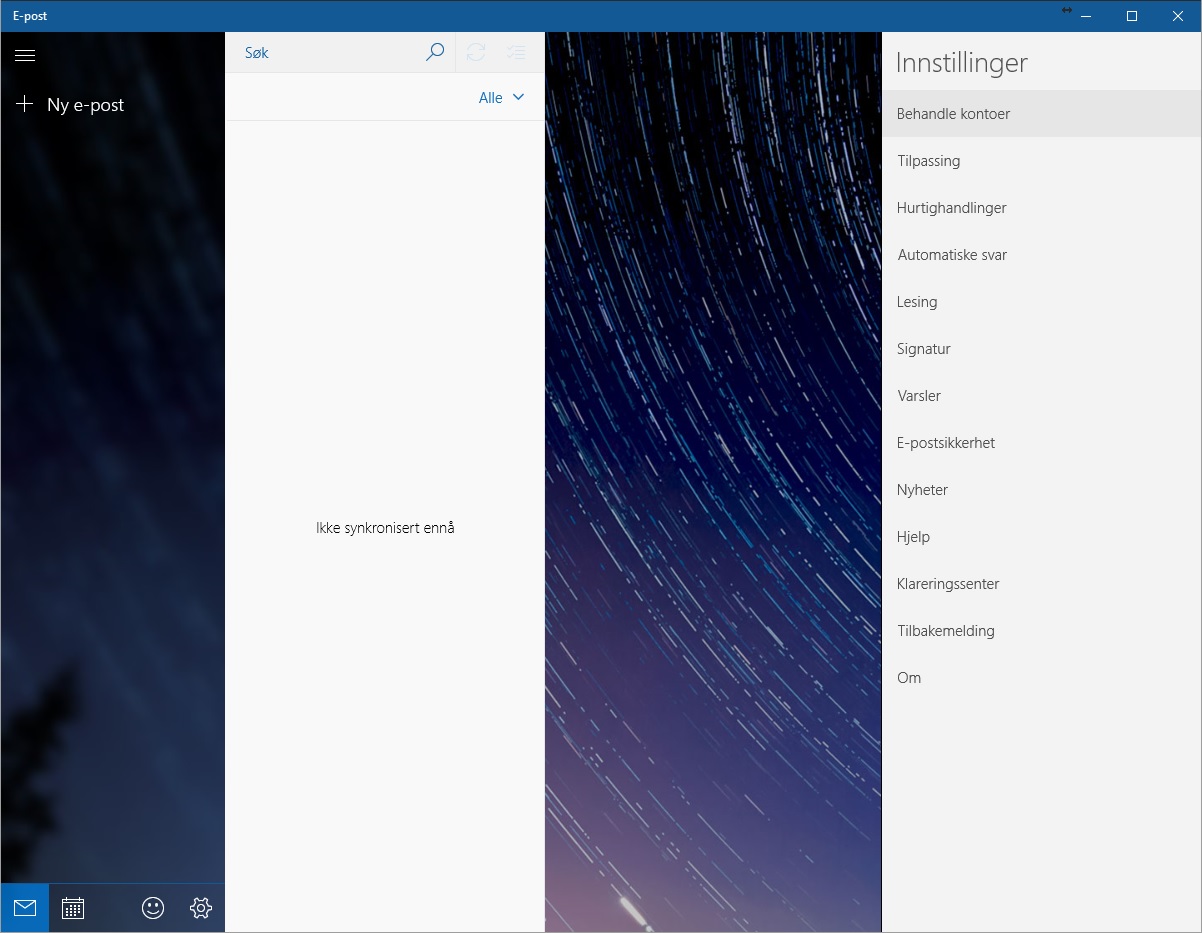Open Signatur settings
The width and height of the screenshot is (1202, 933).
pos(1041,349)
